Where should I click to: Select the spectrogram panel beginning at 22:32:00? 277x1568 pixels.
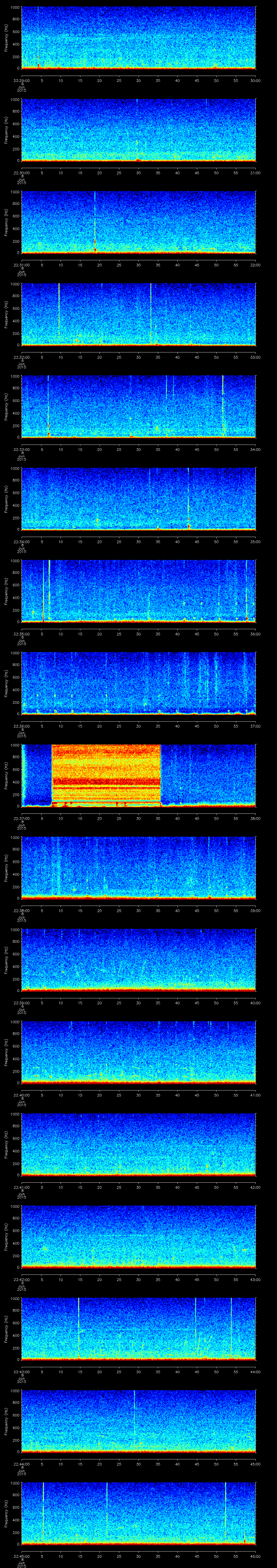[138, 315]
